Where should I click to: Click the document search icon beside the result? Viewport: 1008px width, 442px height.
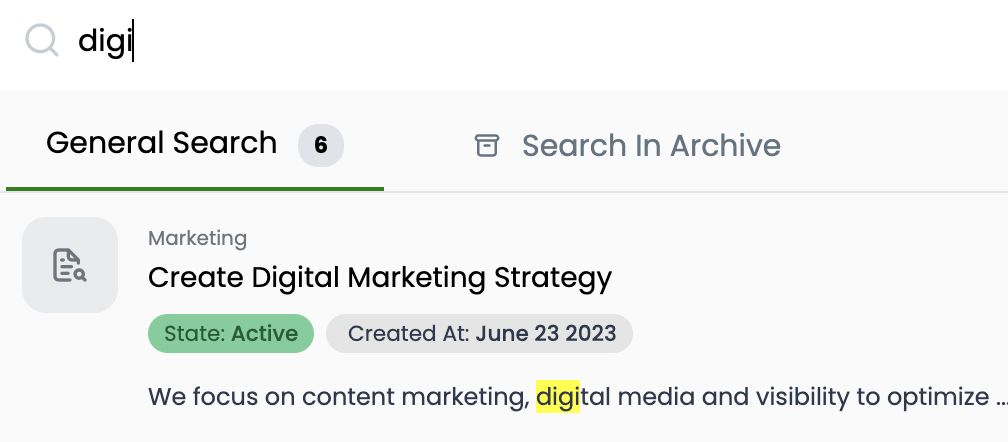70,265
